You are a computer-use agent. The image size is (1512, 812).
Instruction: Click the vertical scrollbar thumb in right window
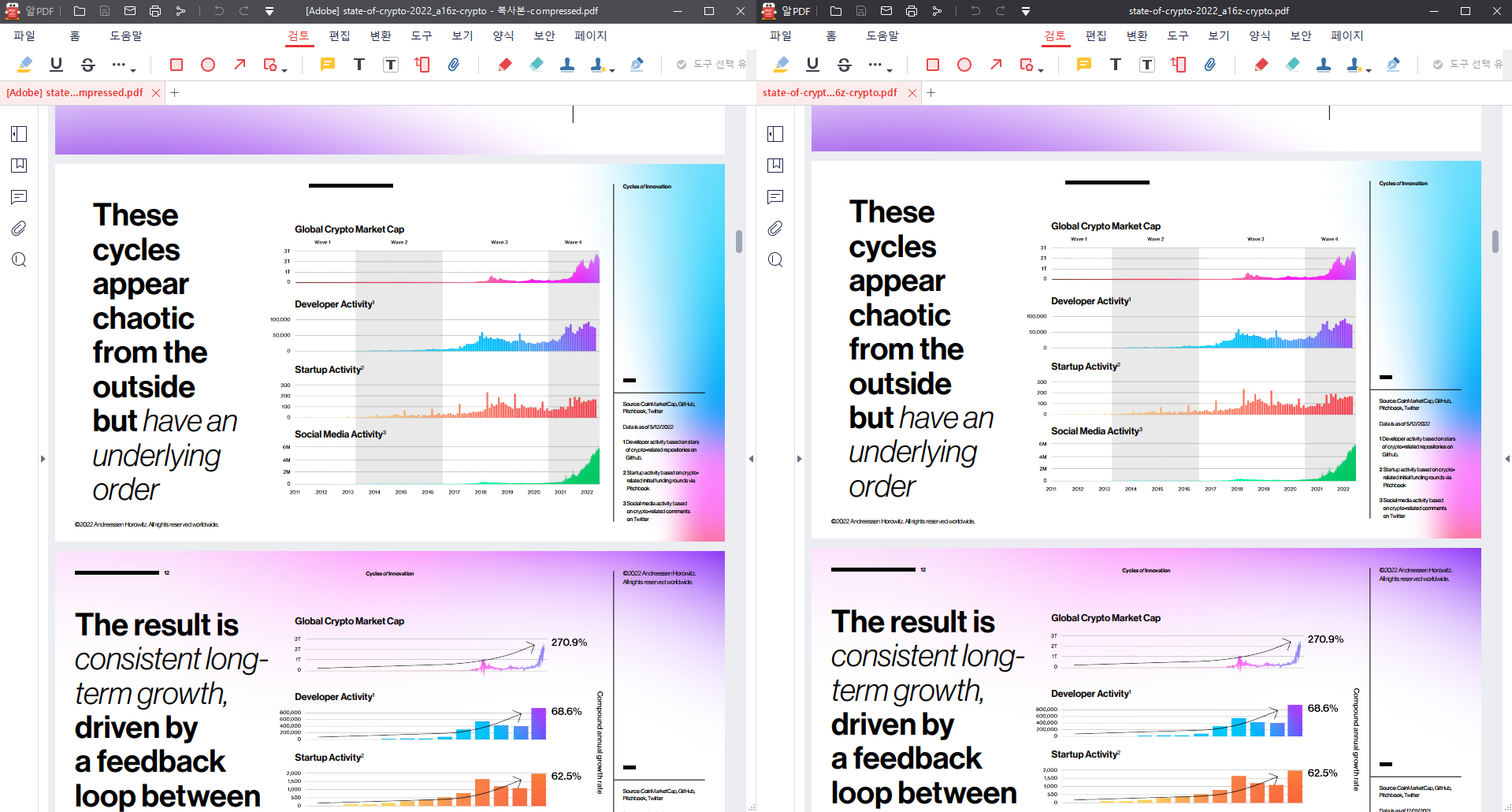click(x=1495, y=241)
